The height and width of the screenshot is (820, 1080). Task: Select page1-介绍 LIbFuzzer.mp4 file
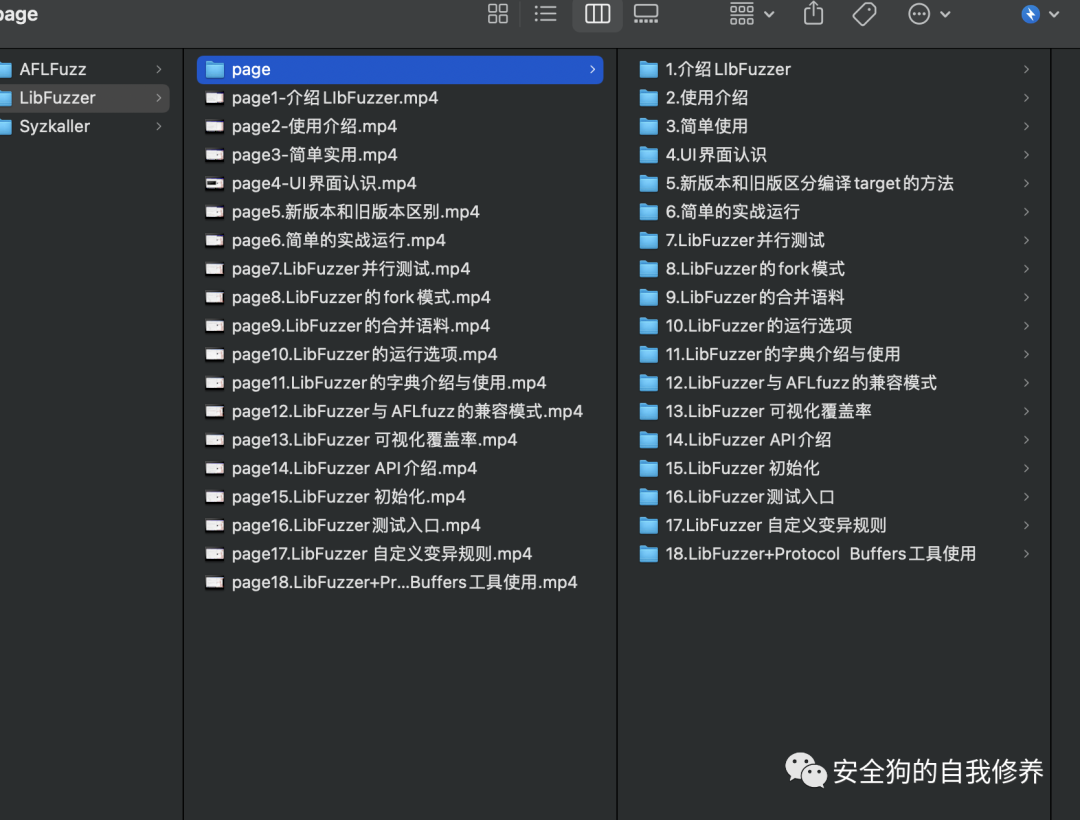coord(400,98)
